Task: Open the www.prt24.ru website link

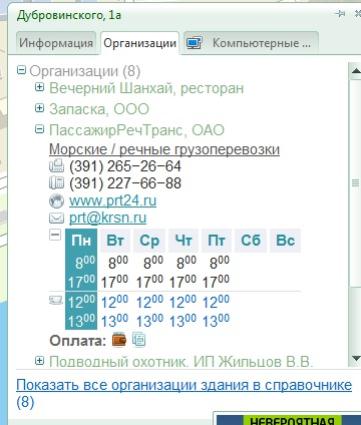Action: pyautogui.click(x=113, y=201)
